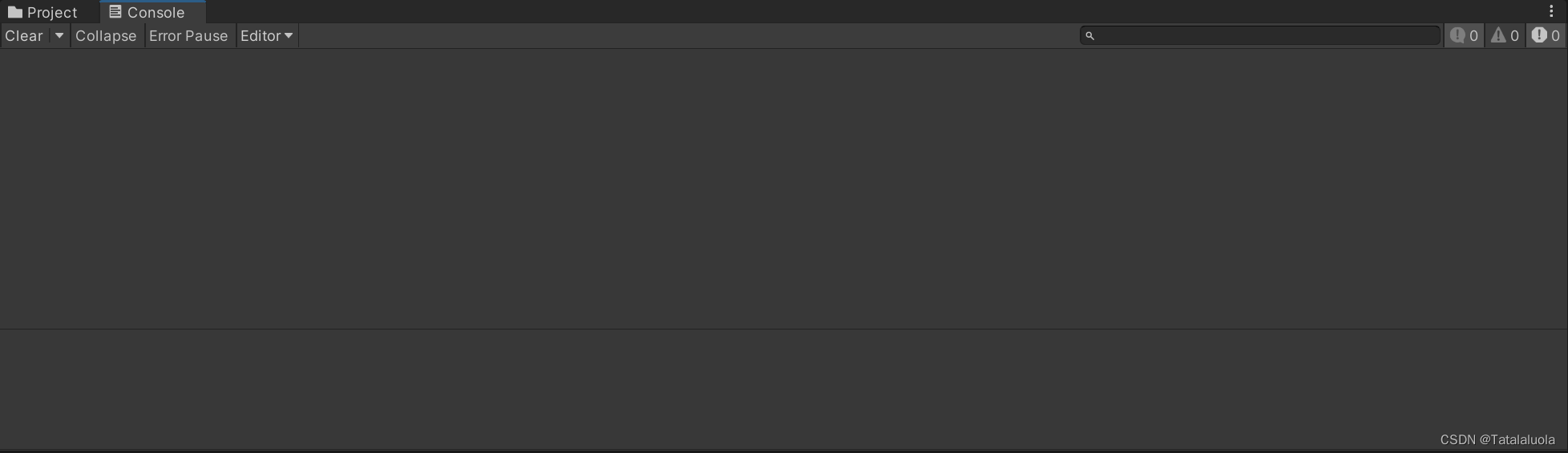Toggle the error count filter showing 0
1568x453 pixels.
tap(1546, 35)
